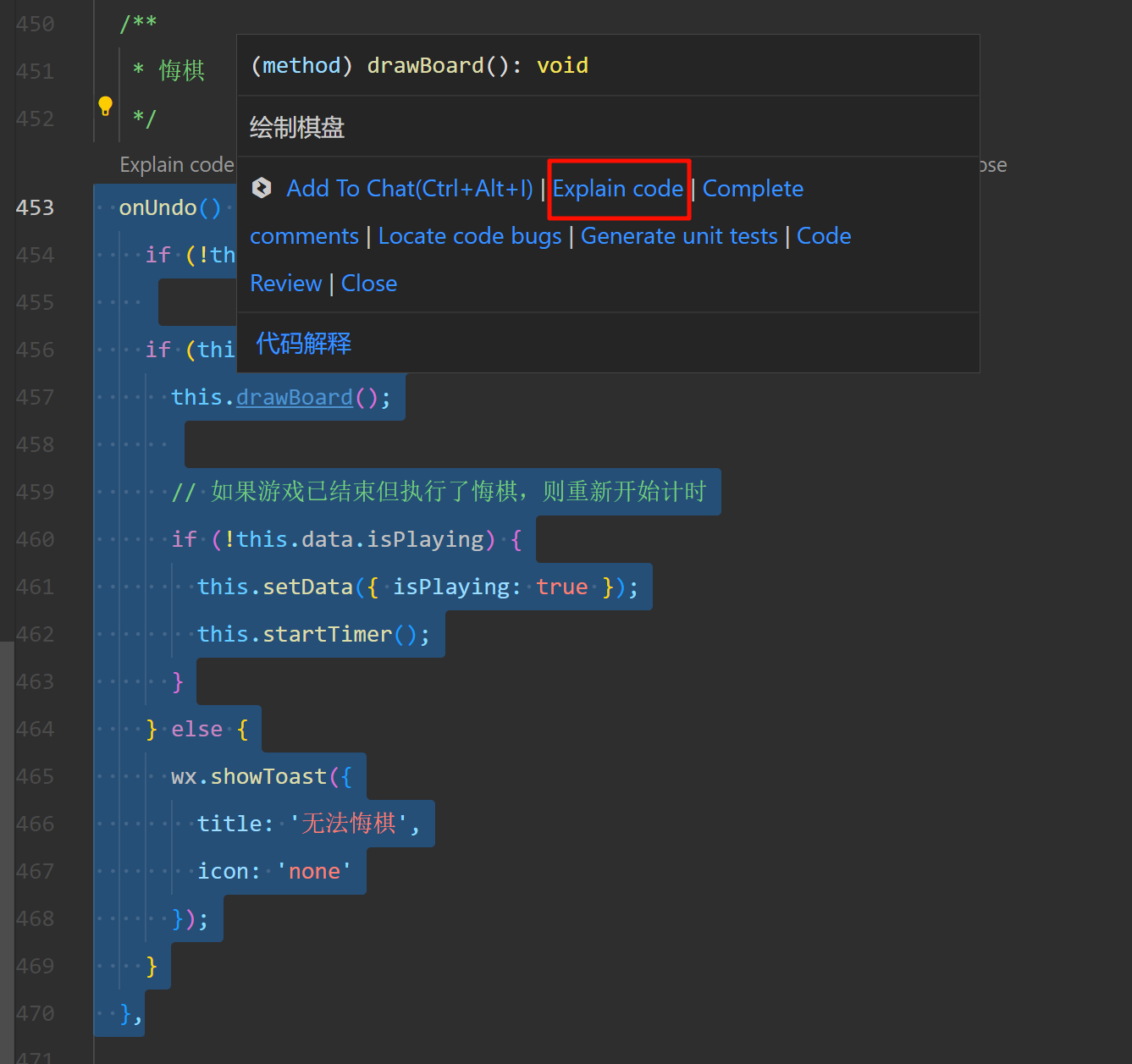This screenshot has width=1132, height=1064.
Task: Click the Complete comments action link
Action: click(752, 188)
